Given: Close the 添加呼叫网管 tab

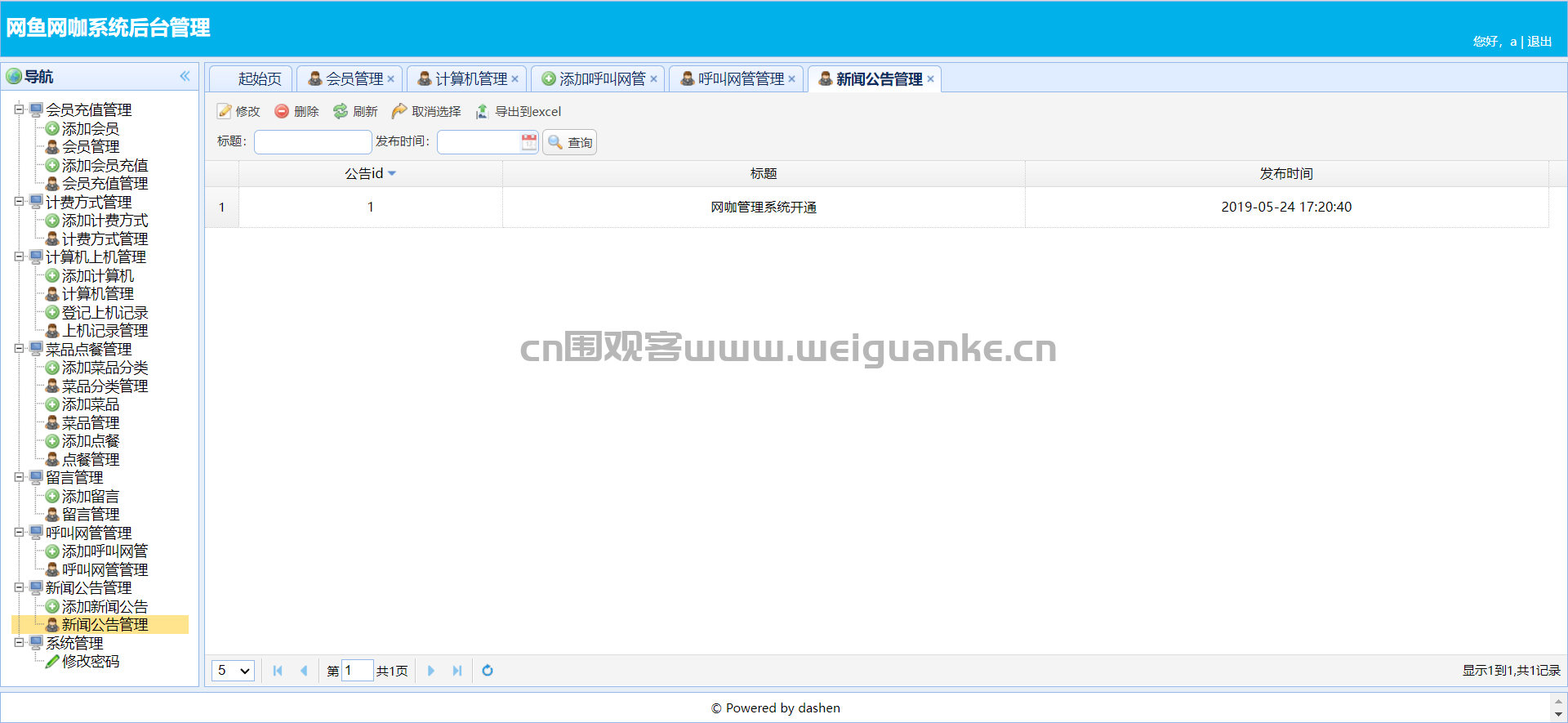Looking at the screenshot, I should coord(654,79).
